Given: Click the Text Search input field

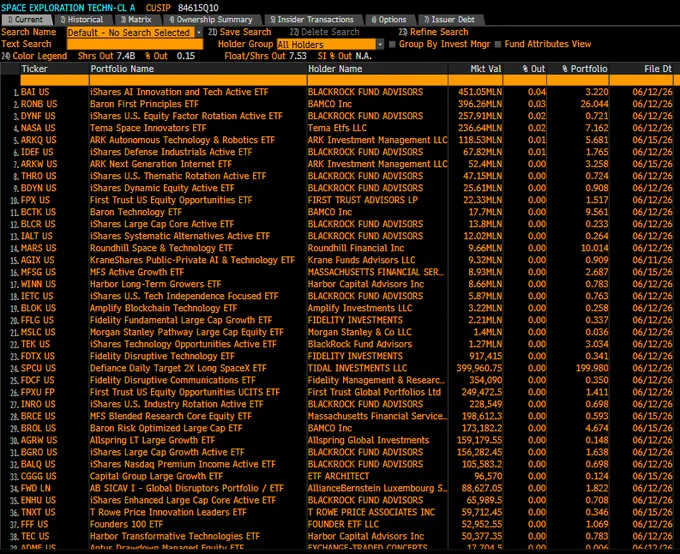Looking at the screenshot, I should 135,44.
